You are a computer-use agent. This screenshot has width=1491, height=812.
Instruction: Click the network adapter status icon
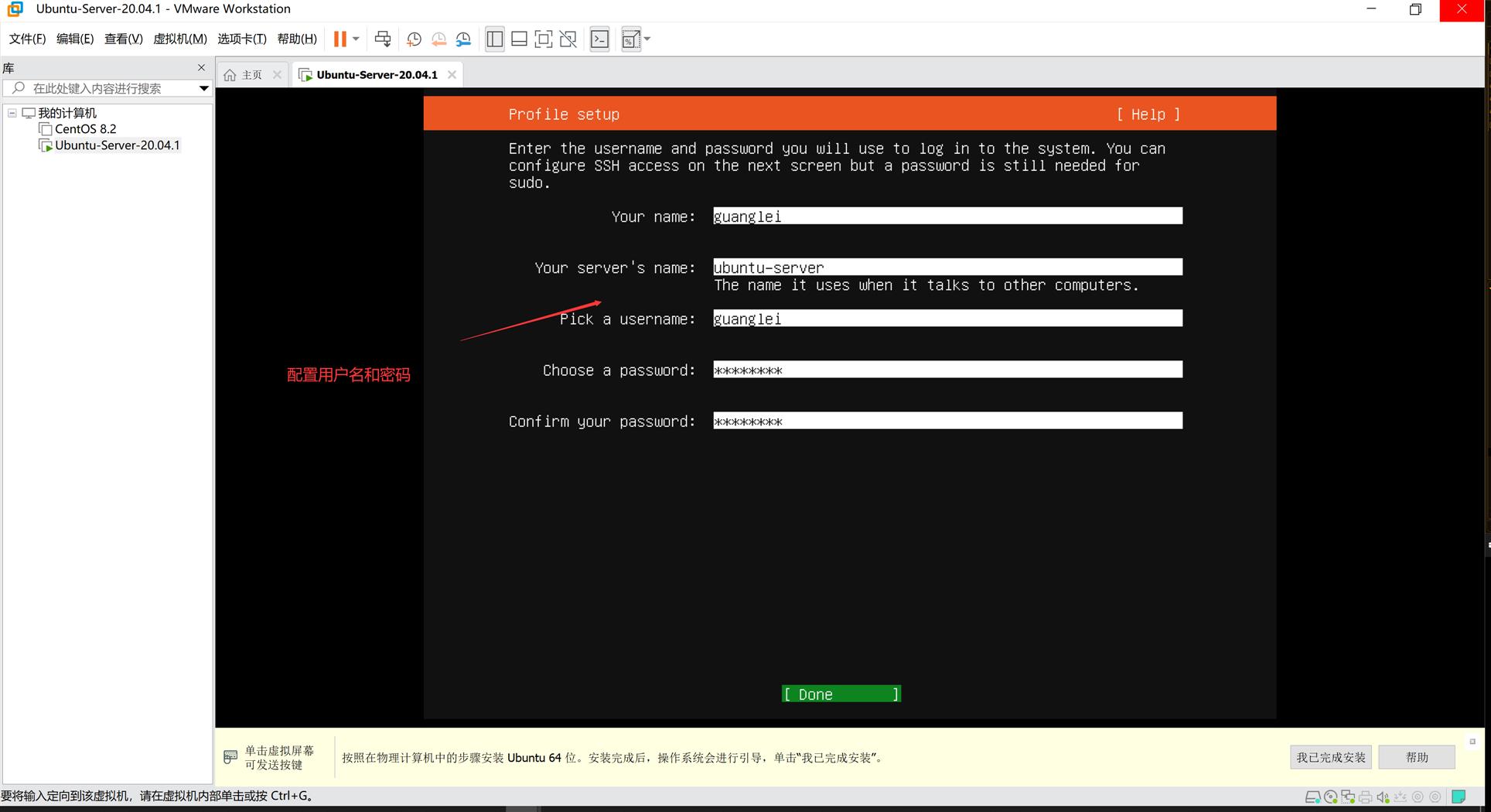pos(1348,797)
